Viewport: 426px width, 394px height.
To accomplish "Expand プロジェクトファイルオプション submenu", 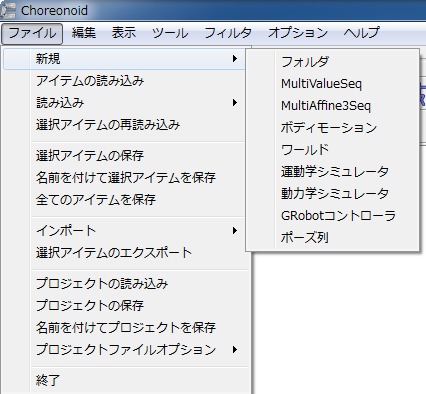I will (x=126, y=349).
